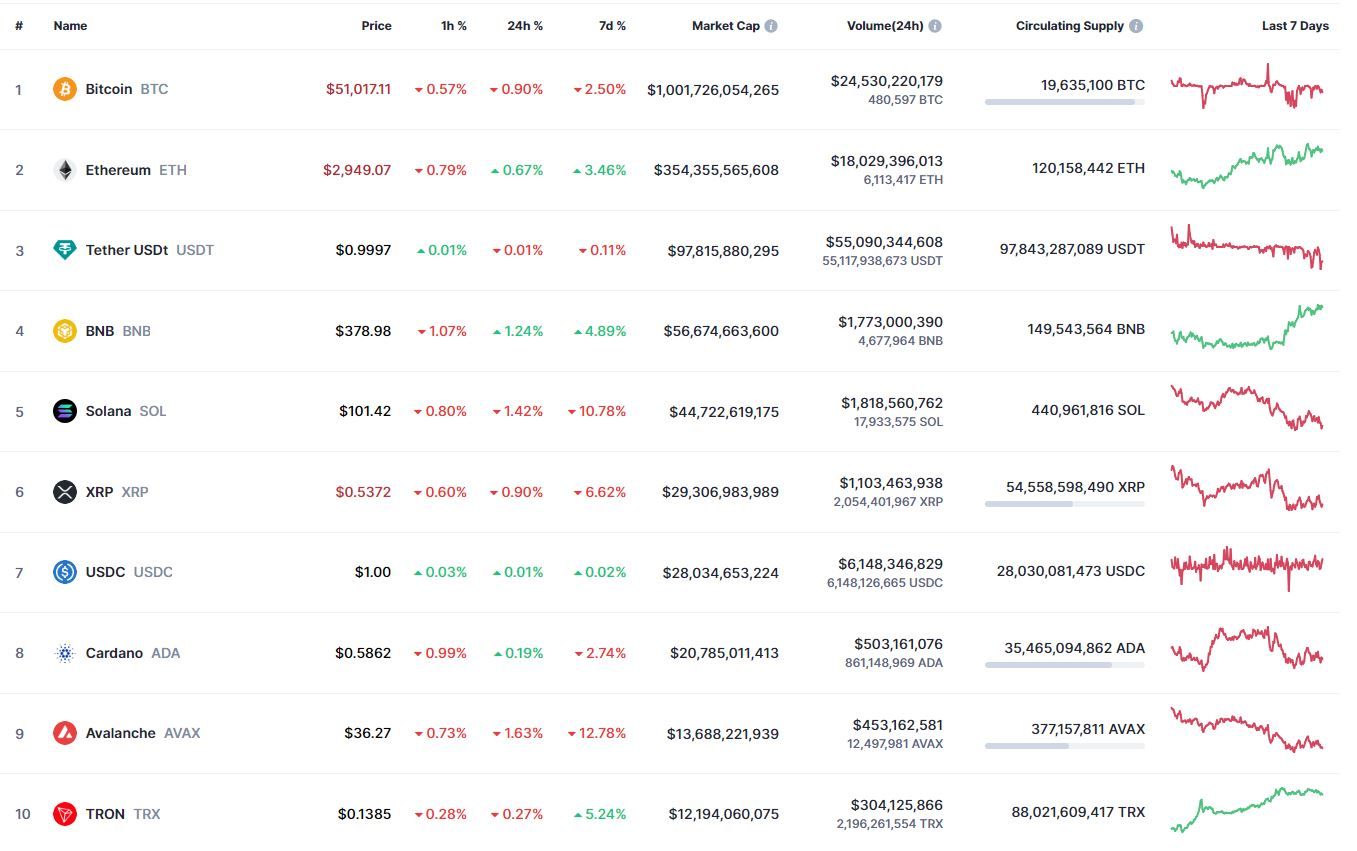The width and height of the screenshot is (1357, 851).
Task: Sort by 24h % column header
Action: coord(525,26)
